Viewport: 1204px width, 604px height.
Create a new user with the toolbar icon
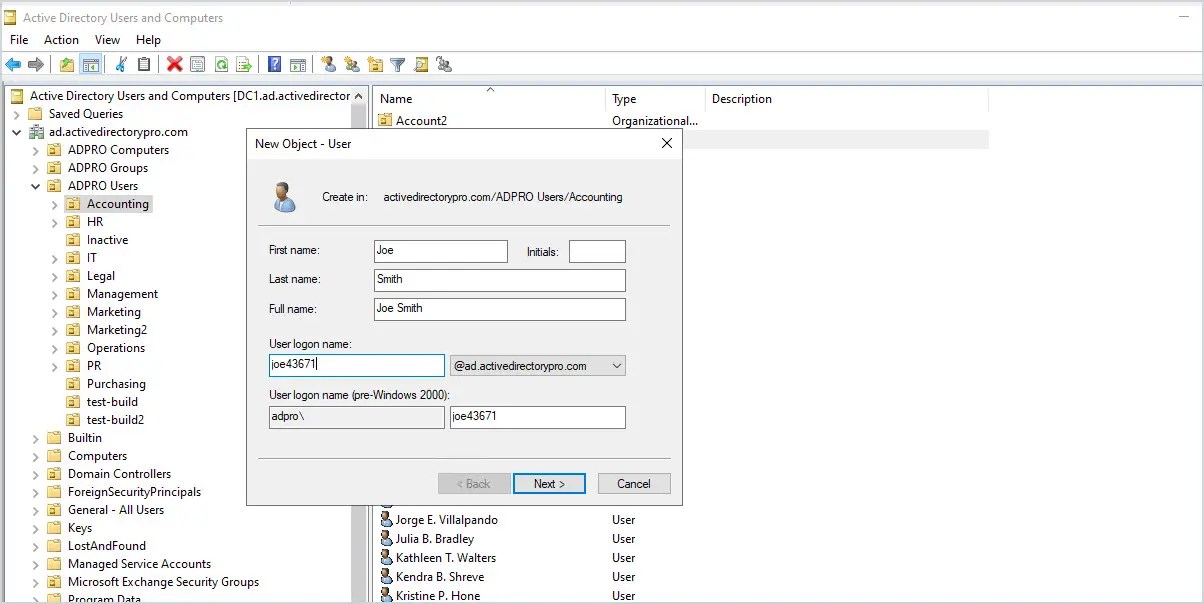pyautogui.click(x=328, y=63)
